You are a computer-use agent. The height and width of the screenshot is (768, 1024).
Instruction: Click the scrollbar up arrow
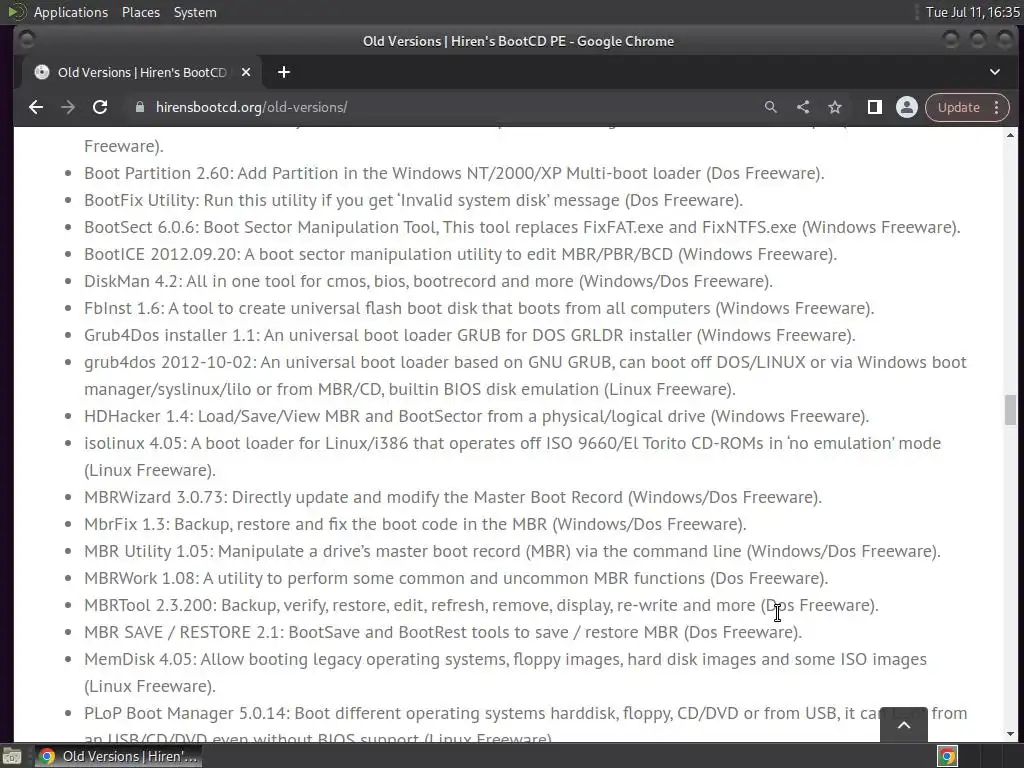pos(1010,135)
